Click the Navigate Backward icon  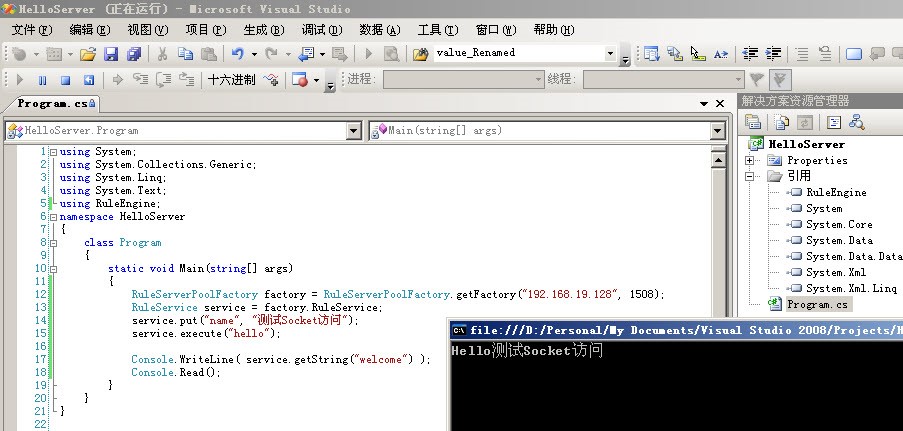tap(306, 54)
